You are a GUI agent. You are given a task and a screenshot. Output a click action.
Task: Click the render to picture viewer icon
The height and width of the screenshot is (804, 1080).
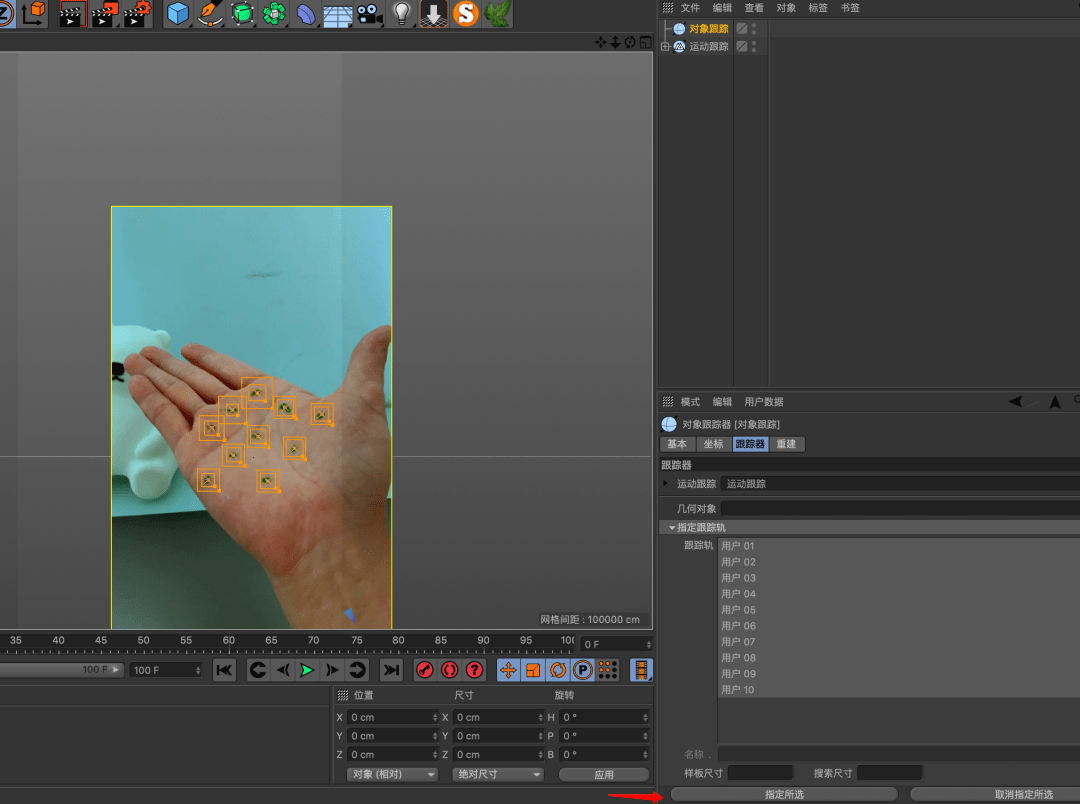(x=102, y=13)
